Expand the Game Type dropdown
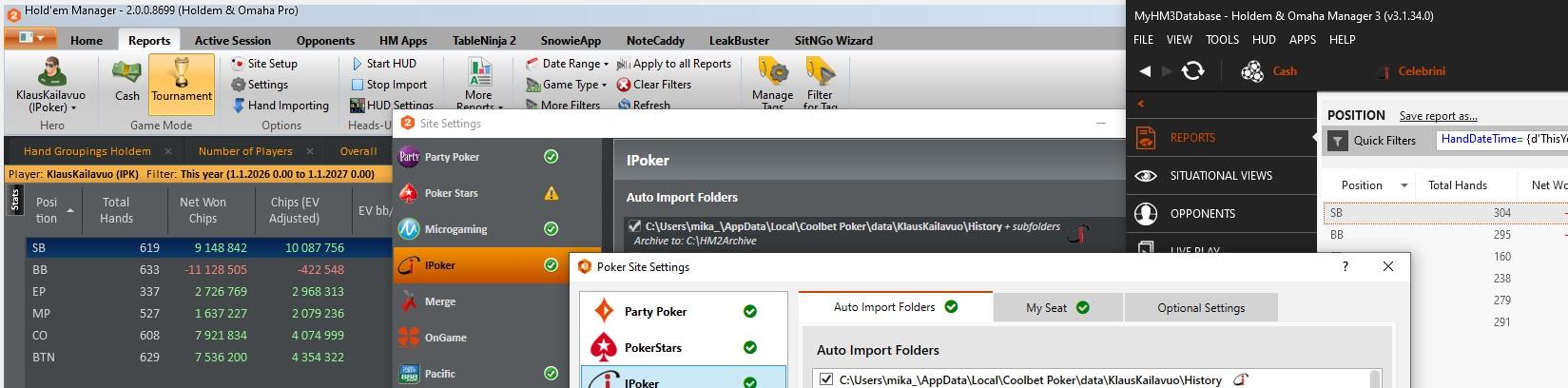The image size is (1568, 388). pos(567,85)
